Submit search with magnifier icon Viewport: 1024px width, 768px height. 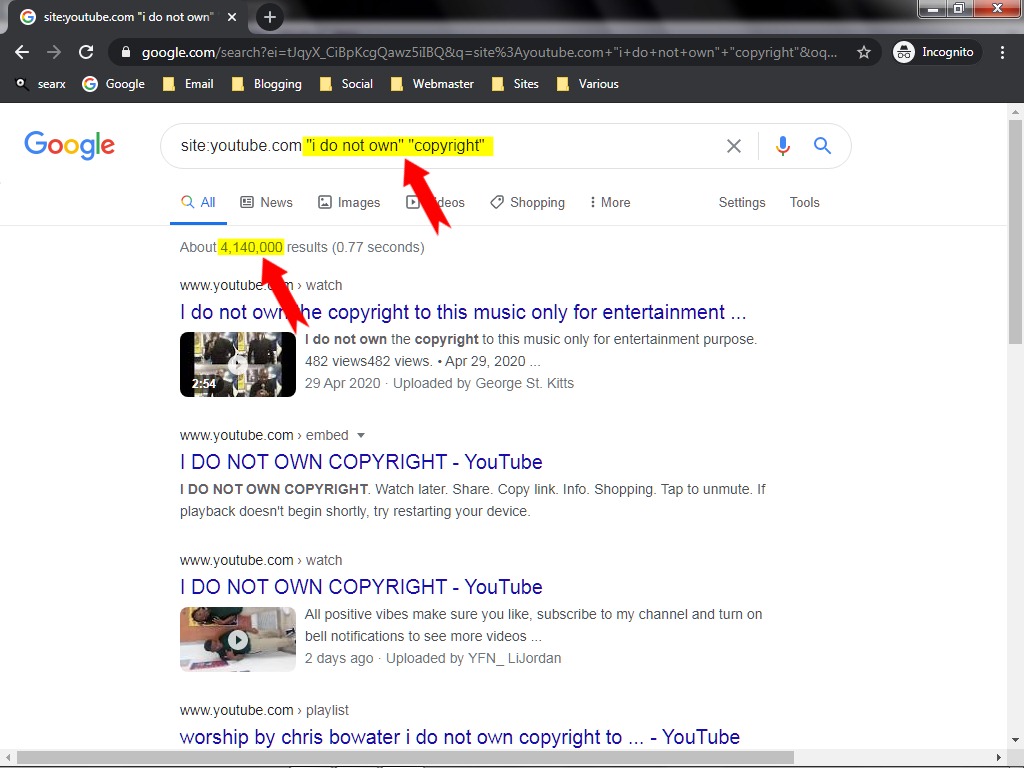click(x=822, y=146)
